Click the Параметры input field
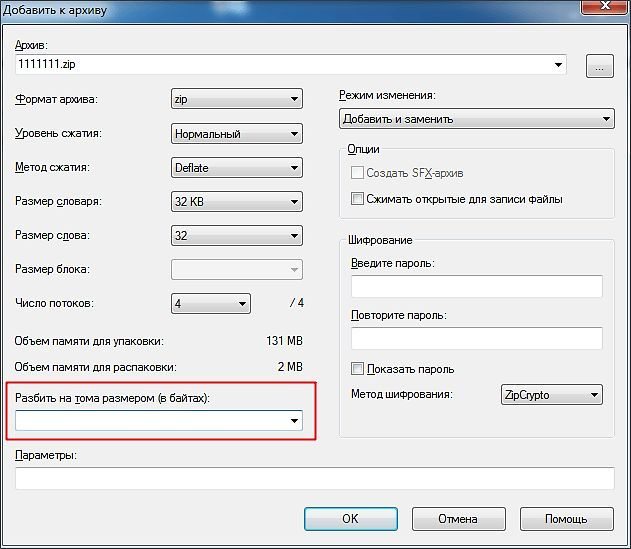Image resolution: width=631 pixels, height=549 pixels. 315,479
